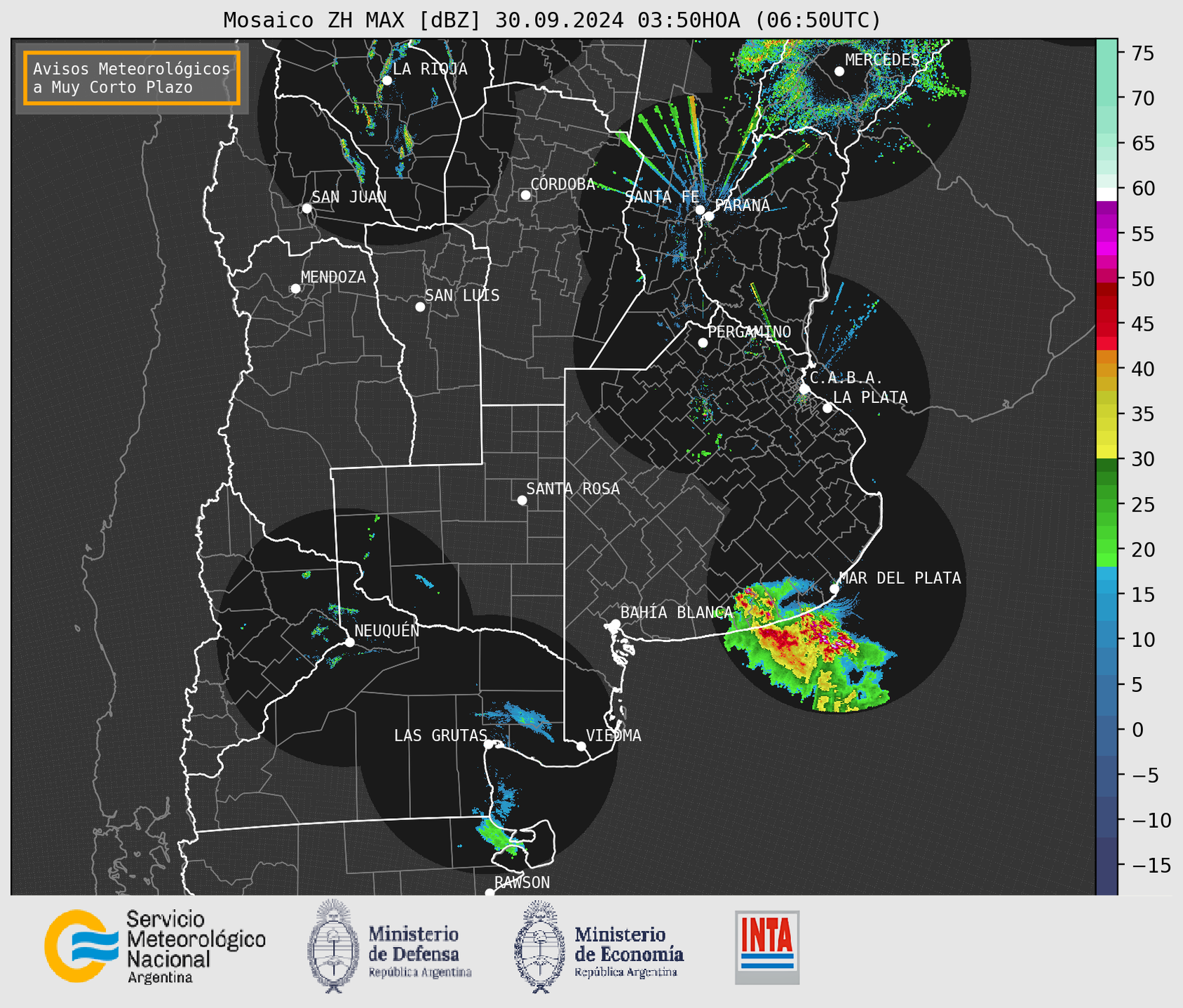The height and width of the screenshot is (1008, 1183).
Task: Click the SAN LUIS city label
Action: [x=462, y=296]
